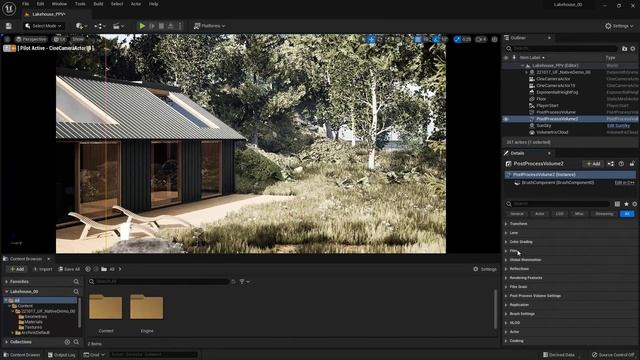Click the Outliner visibility column header eye
Viewport: 640px width, 360px height.
506,58
